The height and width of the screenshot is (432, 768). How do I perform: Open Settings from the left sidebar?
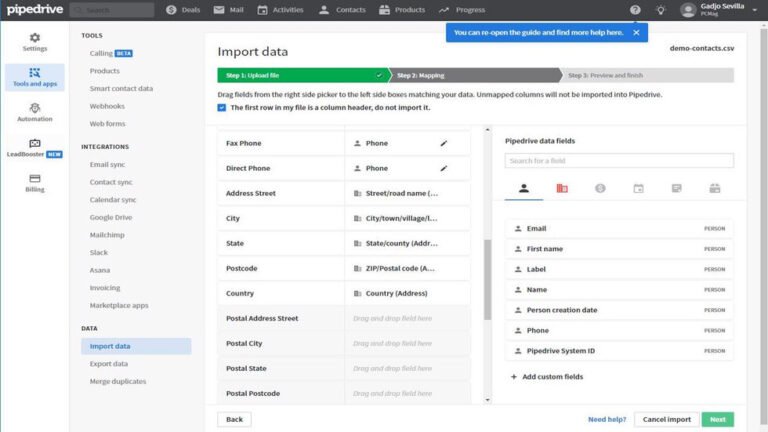(x=35, y=42)
